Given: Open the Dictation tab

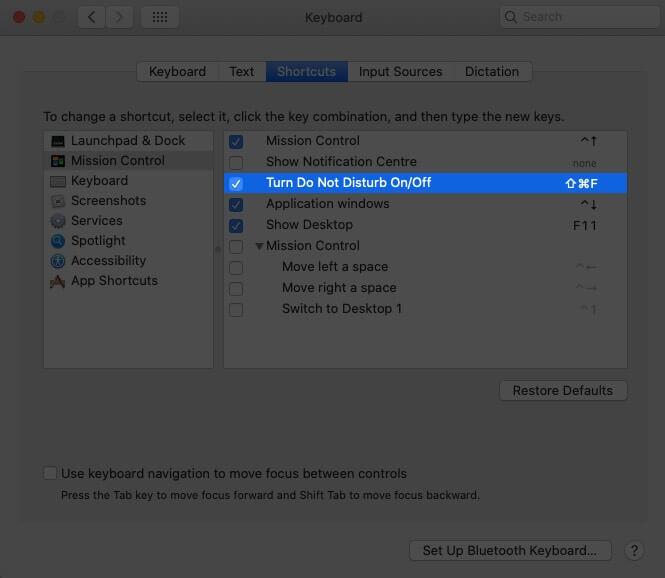Looking at the screenshot, I should click(492, 71).
